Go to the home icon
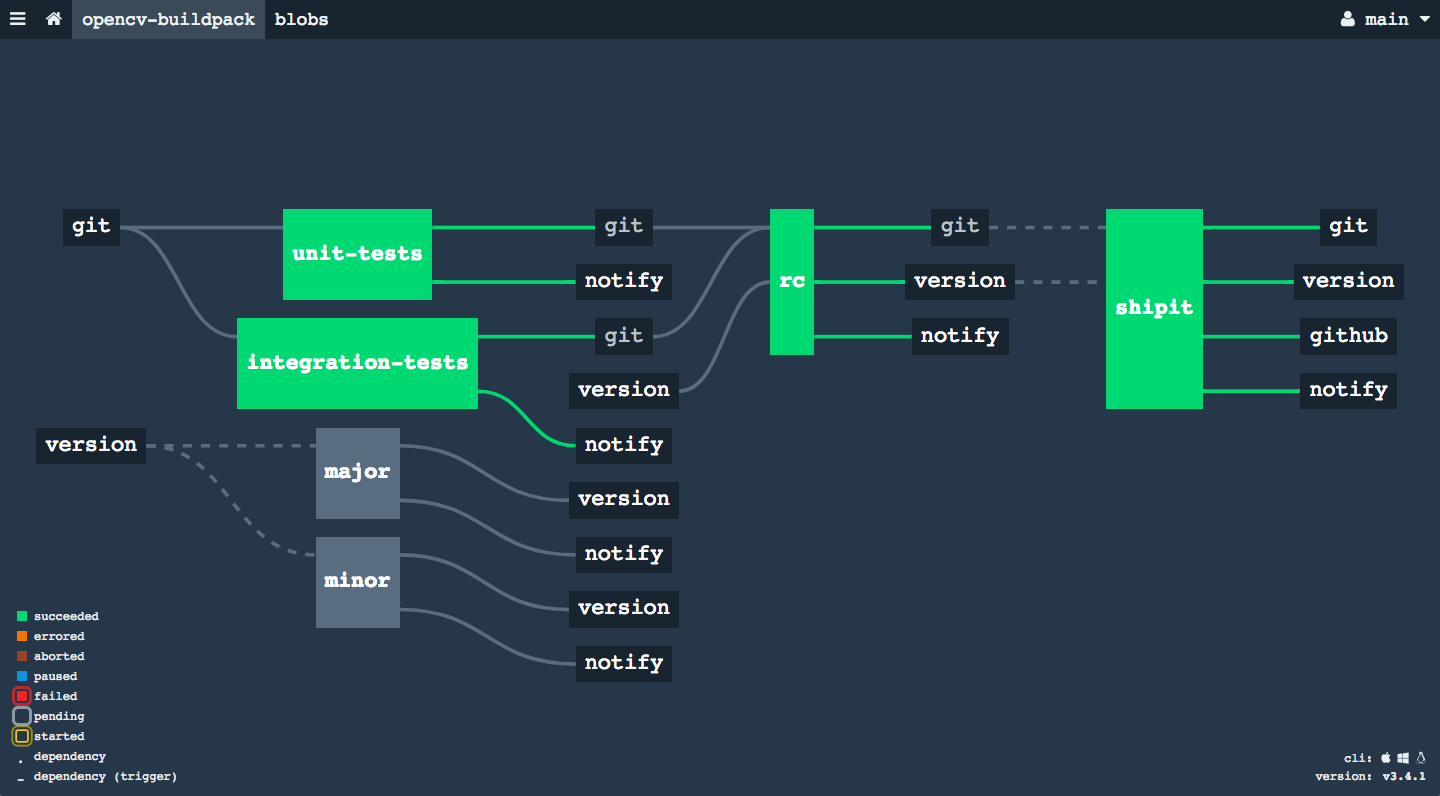This screenshot has height=796, width=1440. [54, 19]
